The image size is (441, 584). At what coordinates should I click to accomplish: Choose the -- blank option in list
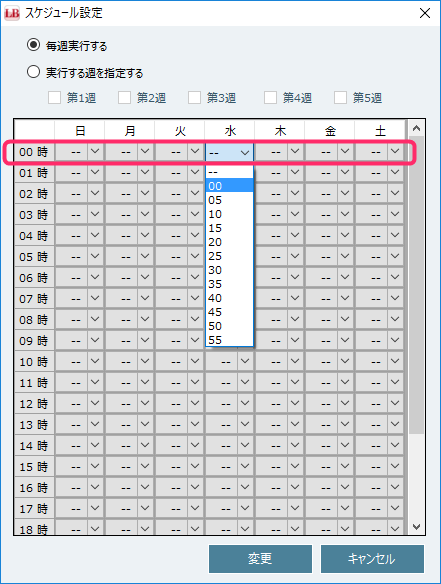229,172
